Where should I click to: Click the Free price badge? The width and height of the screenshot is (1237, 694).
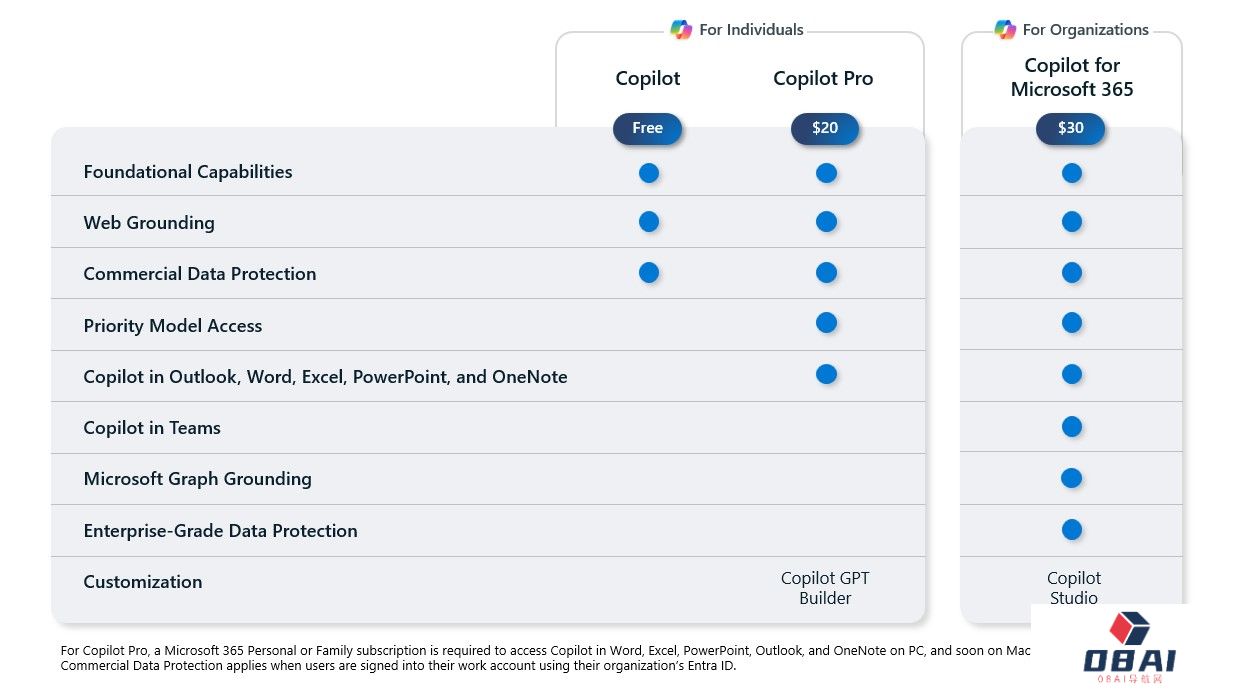647,128
